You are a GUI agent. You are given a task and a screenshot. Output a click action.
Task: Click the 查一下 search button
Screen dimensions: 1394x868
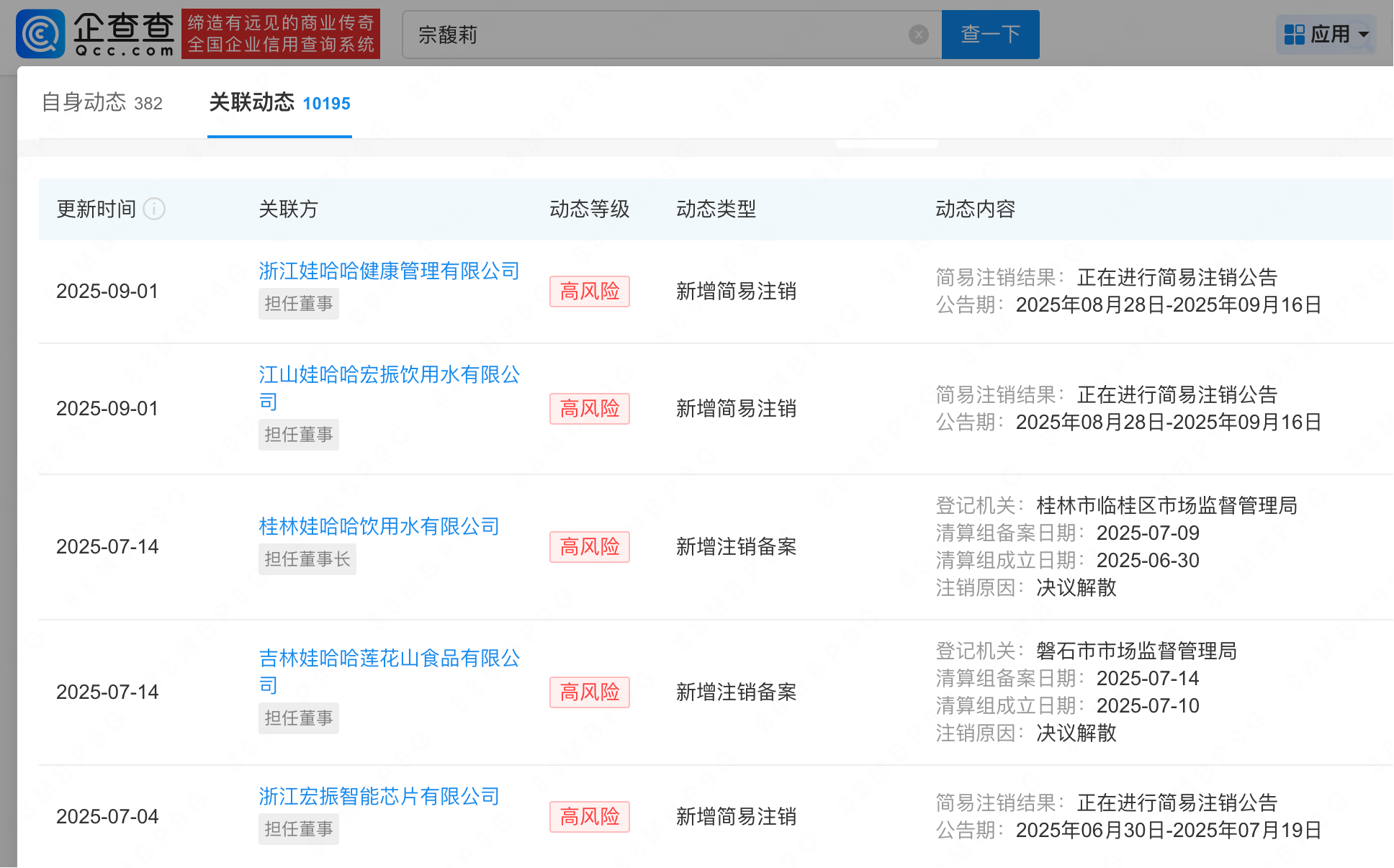point(990,35)
